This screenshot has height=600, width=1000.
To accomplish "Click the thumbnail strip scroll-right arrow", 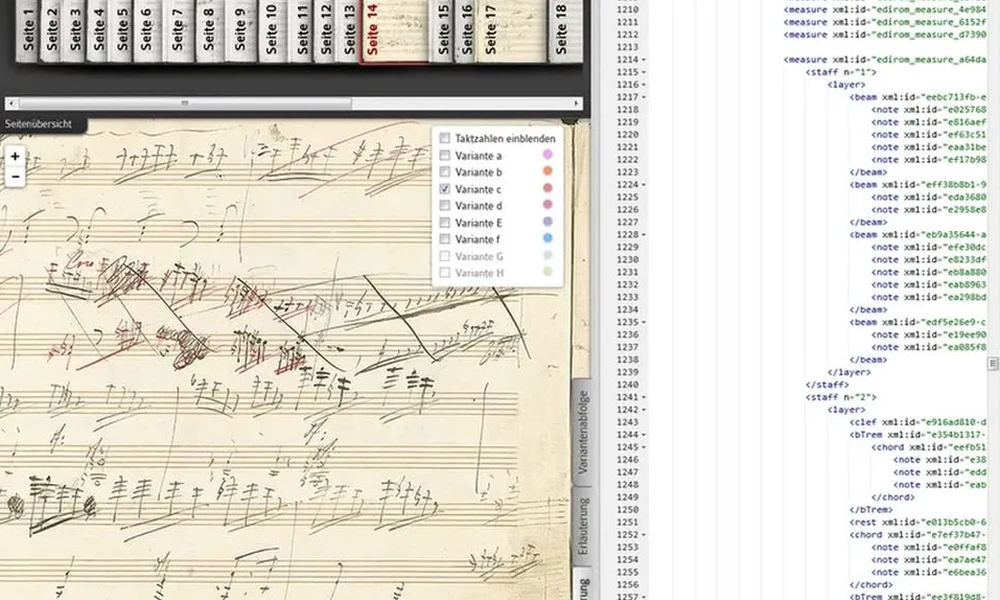I will coord(577,103).
